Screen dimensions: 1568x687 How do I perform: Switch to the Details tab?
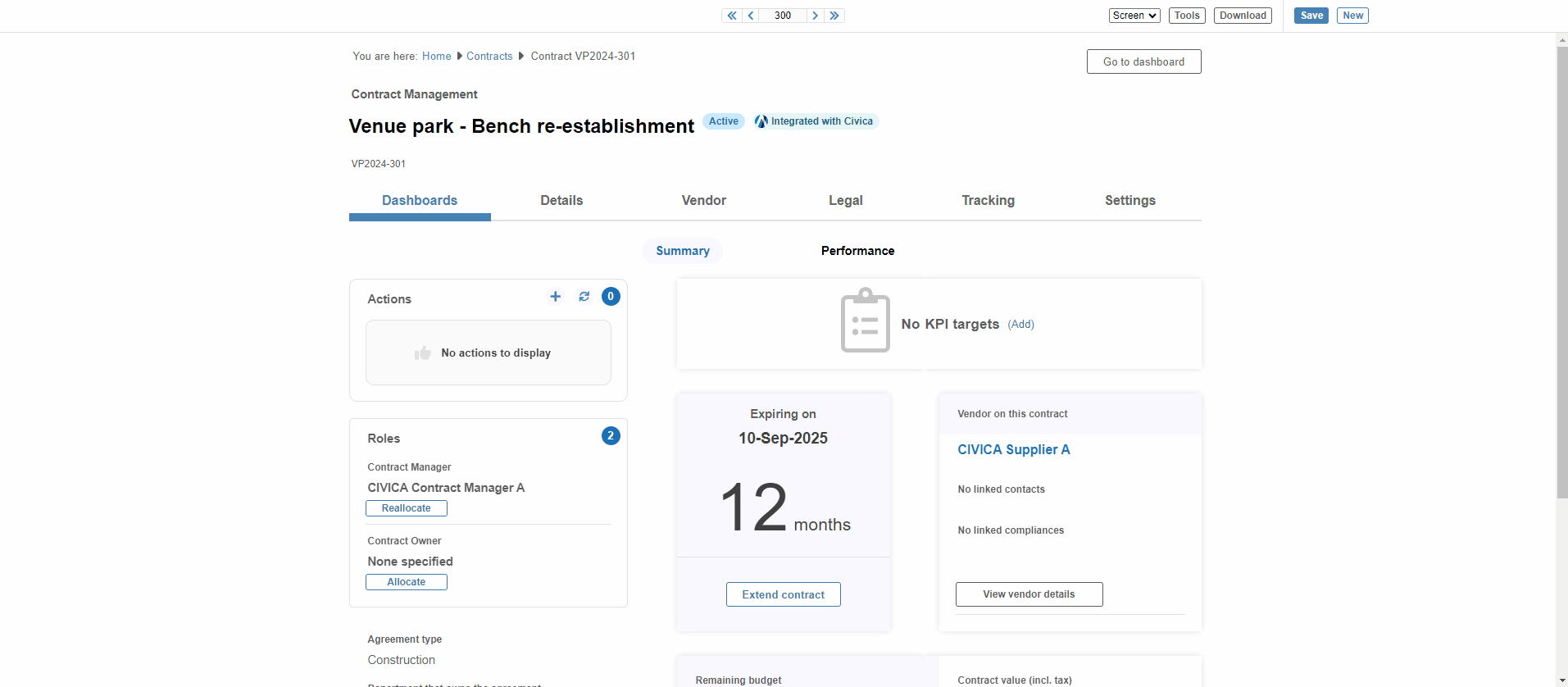561,201
